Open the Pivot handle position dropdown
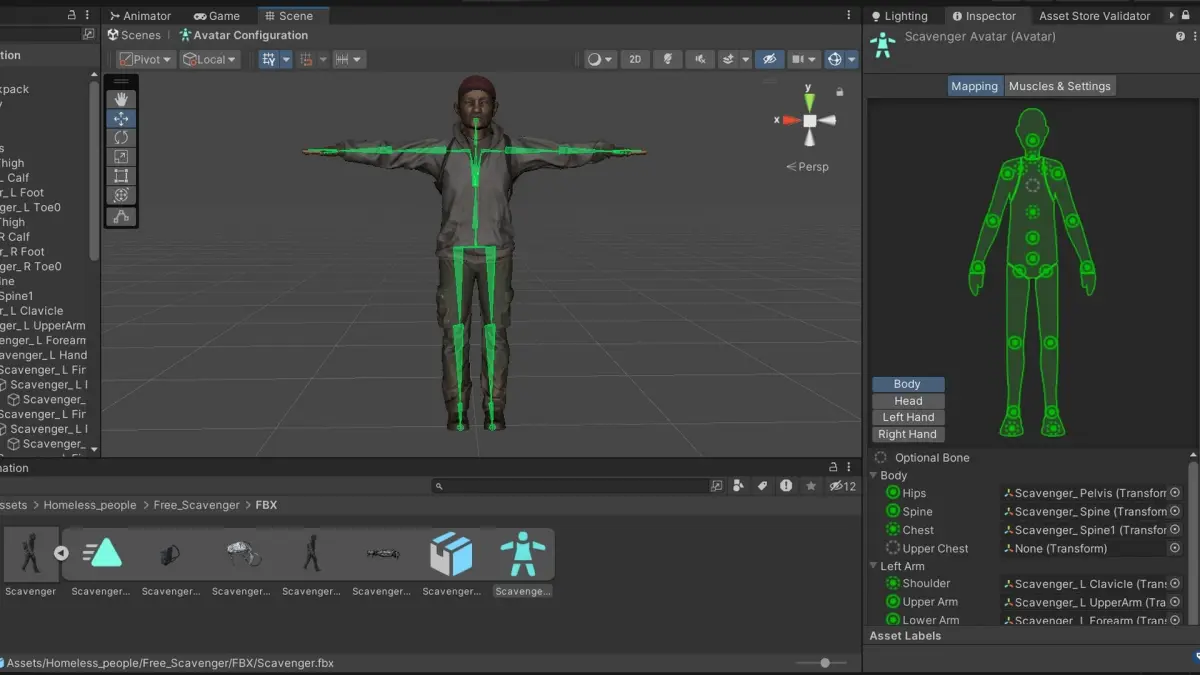The height and width of the screenshot is (675, 1200). (146, 59)
